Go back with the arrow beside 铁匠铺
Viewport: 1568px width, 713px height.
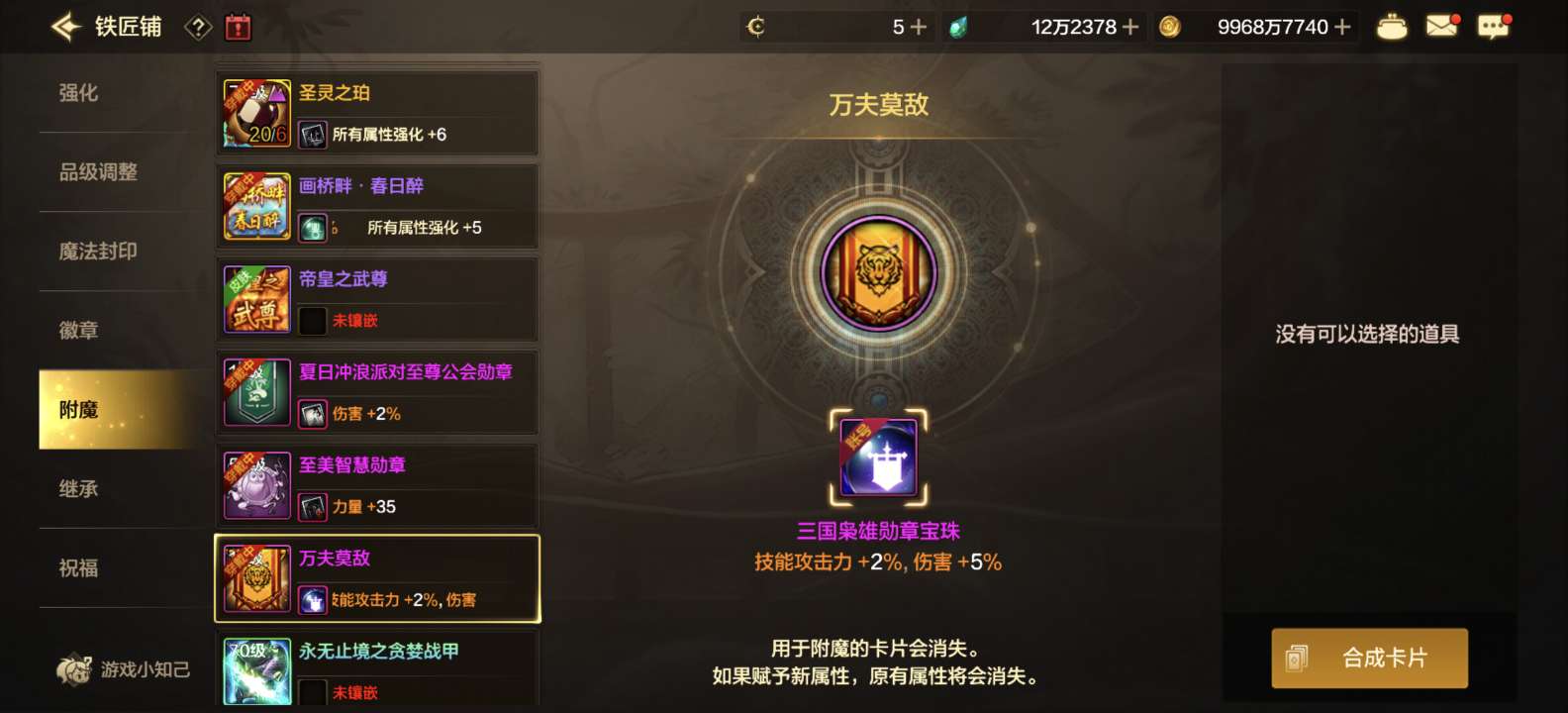pos(66,27)
